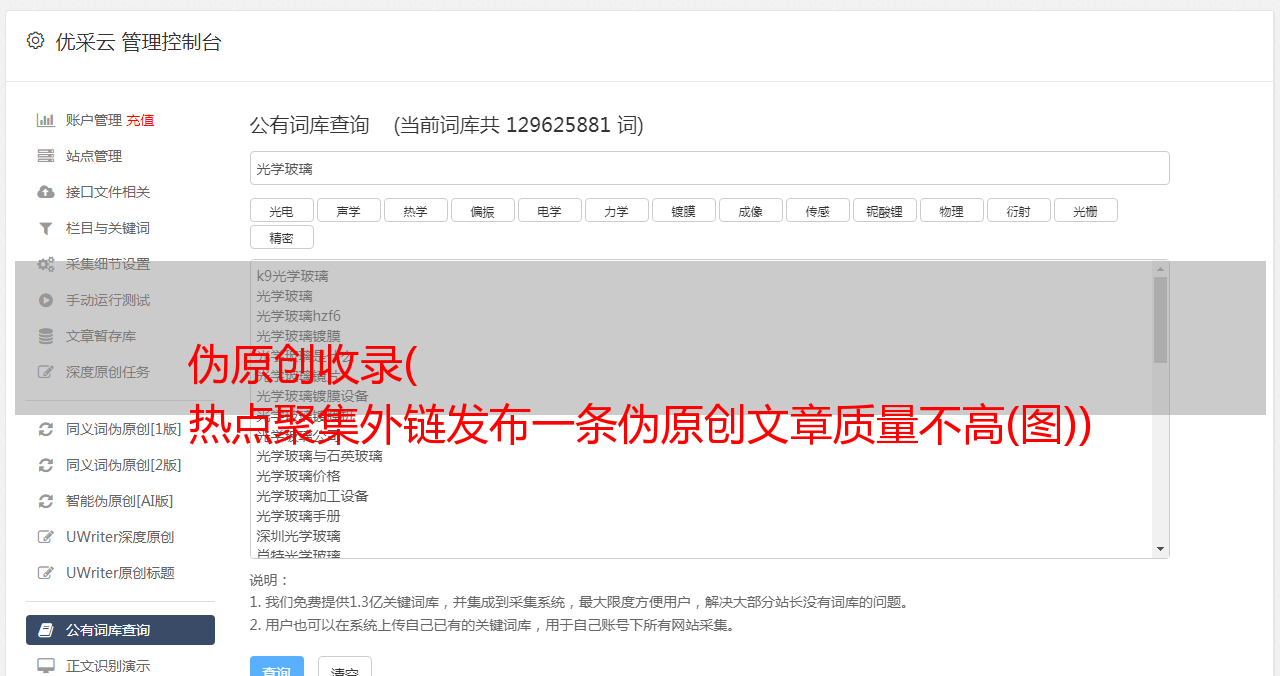Screen dimensions: 1280x676
Task: Click the refresh icon for 同义词伪原创[1版]
Action: click(x=45, y=429)
